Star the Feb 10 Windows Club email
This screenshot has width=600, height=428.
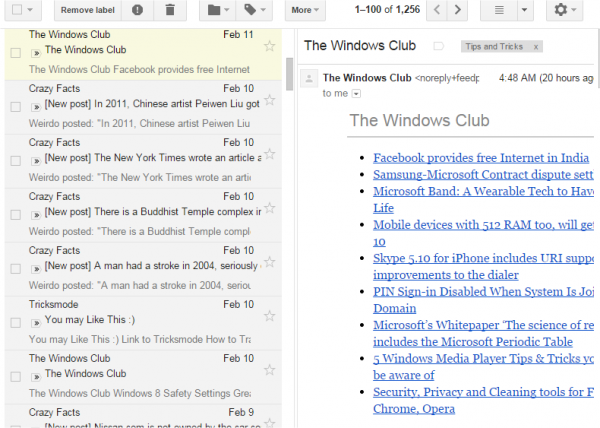tap(269, 370)
